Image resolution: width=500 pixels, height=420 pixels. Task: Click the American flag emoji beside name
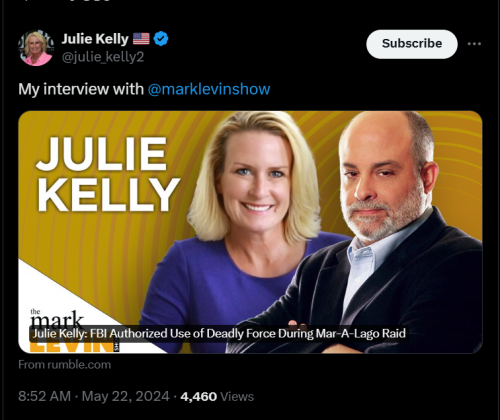click(141, 39)
